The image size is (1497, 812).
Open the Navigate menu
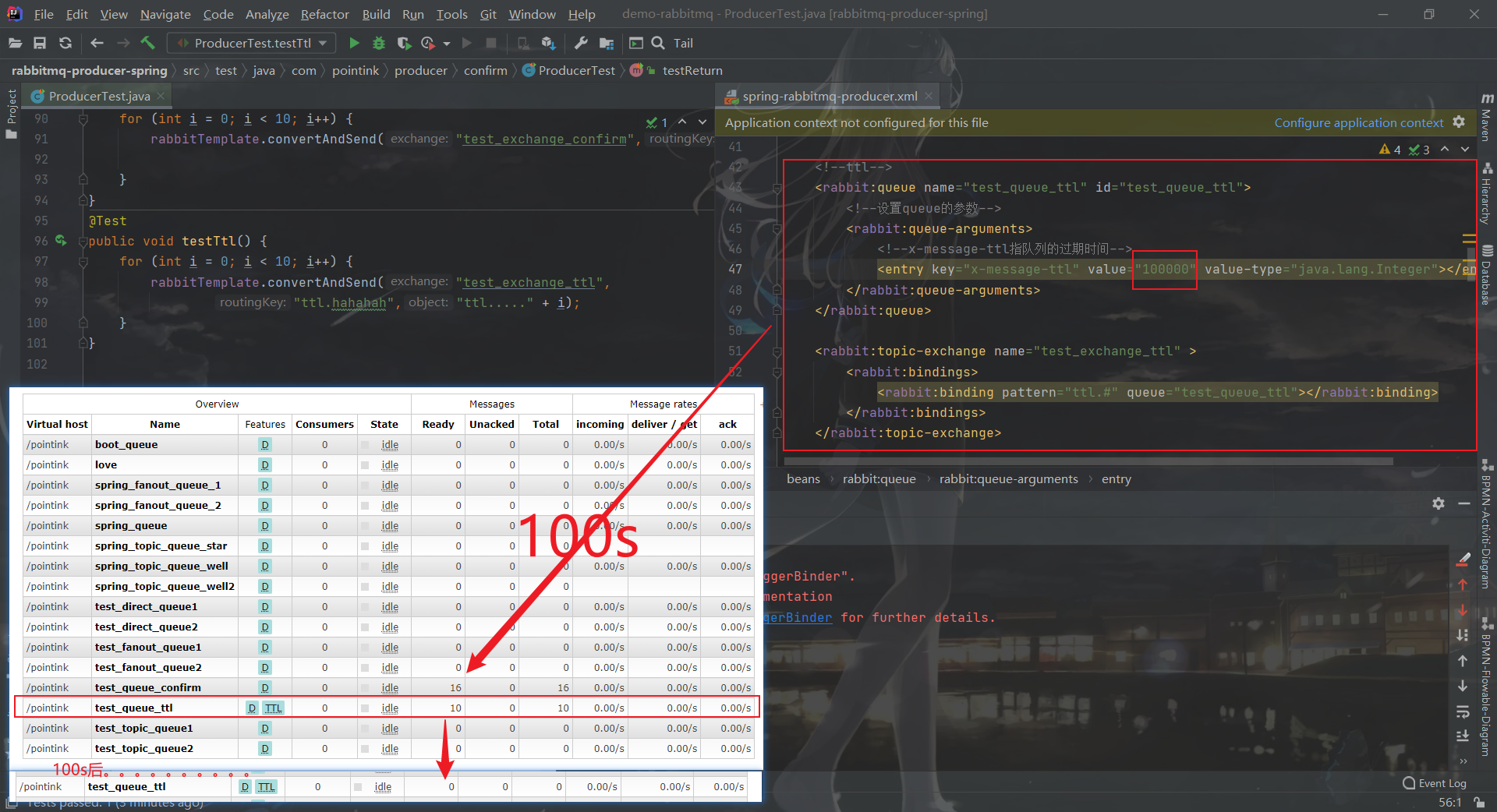pyautogui.click(x=165, y=14)
